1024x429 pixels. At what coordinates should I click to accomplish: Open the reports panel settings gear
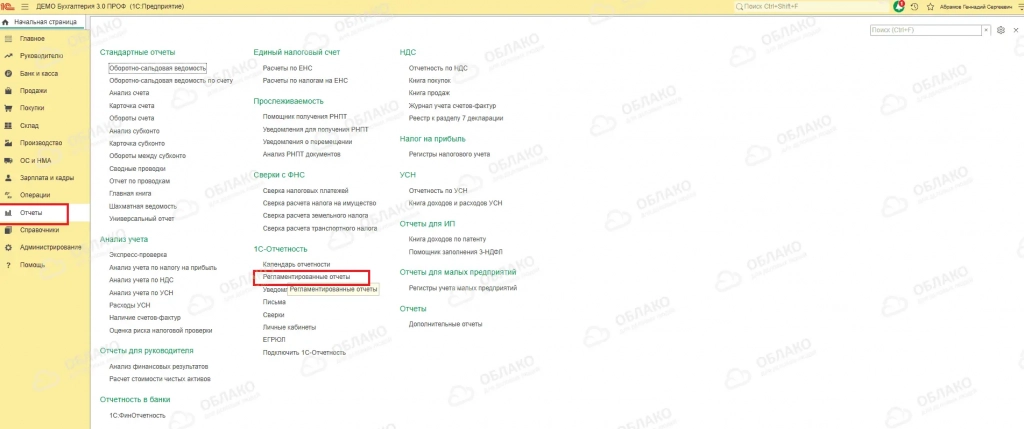tap(1000, 30)
